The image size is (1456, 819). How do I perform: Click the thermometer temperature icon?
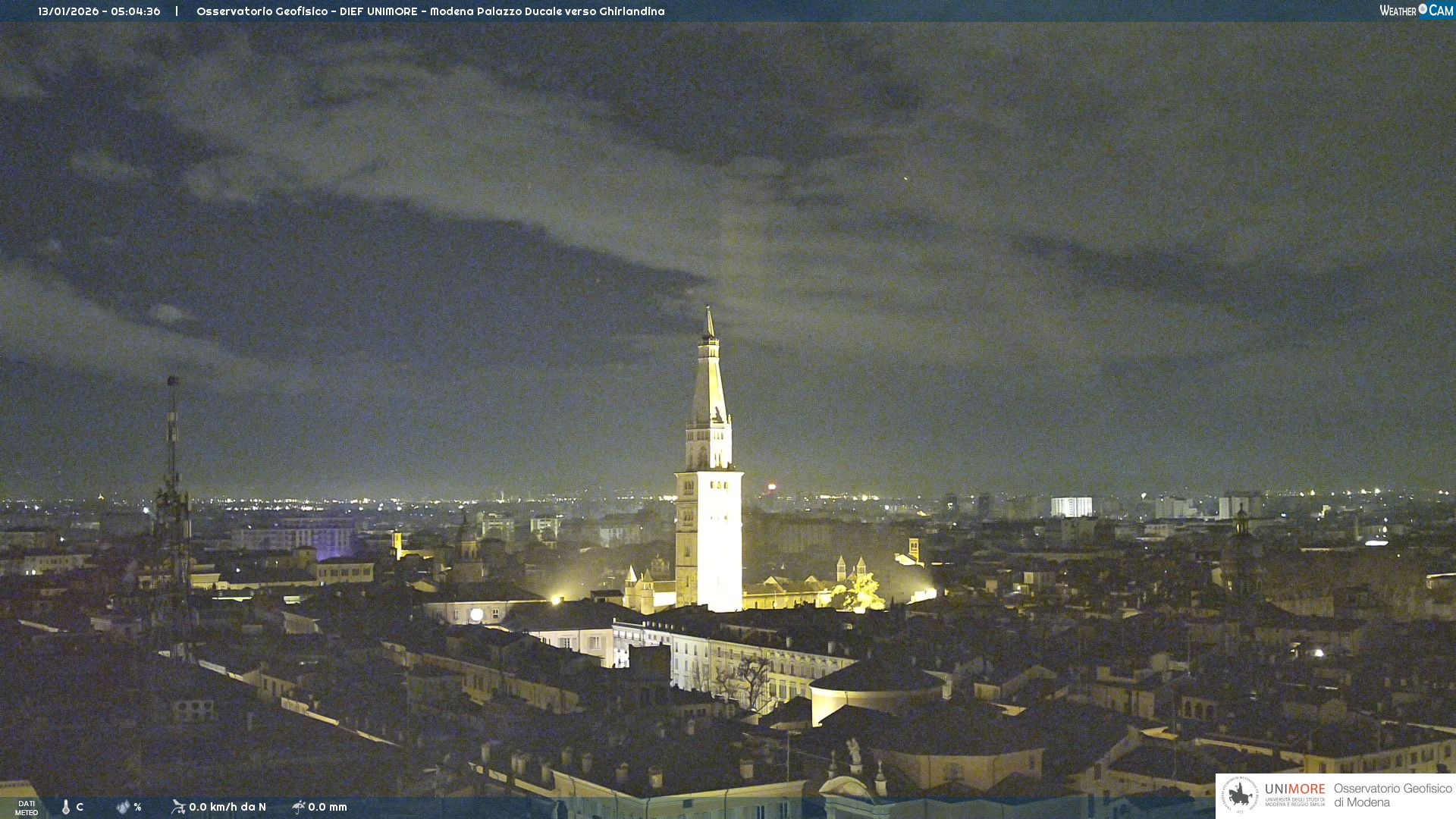point(66,807)
